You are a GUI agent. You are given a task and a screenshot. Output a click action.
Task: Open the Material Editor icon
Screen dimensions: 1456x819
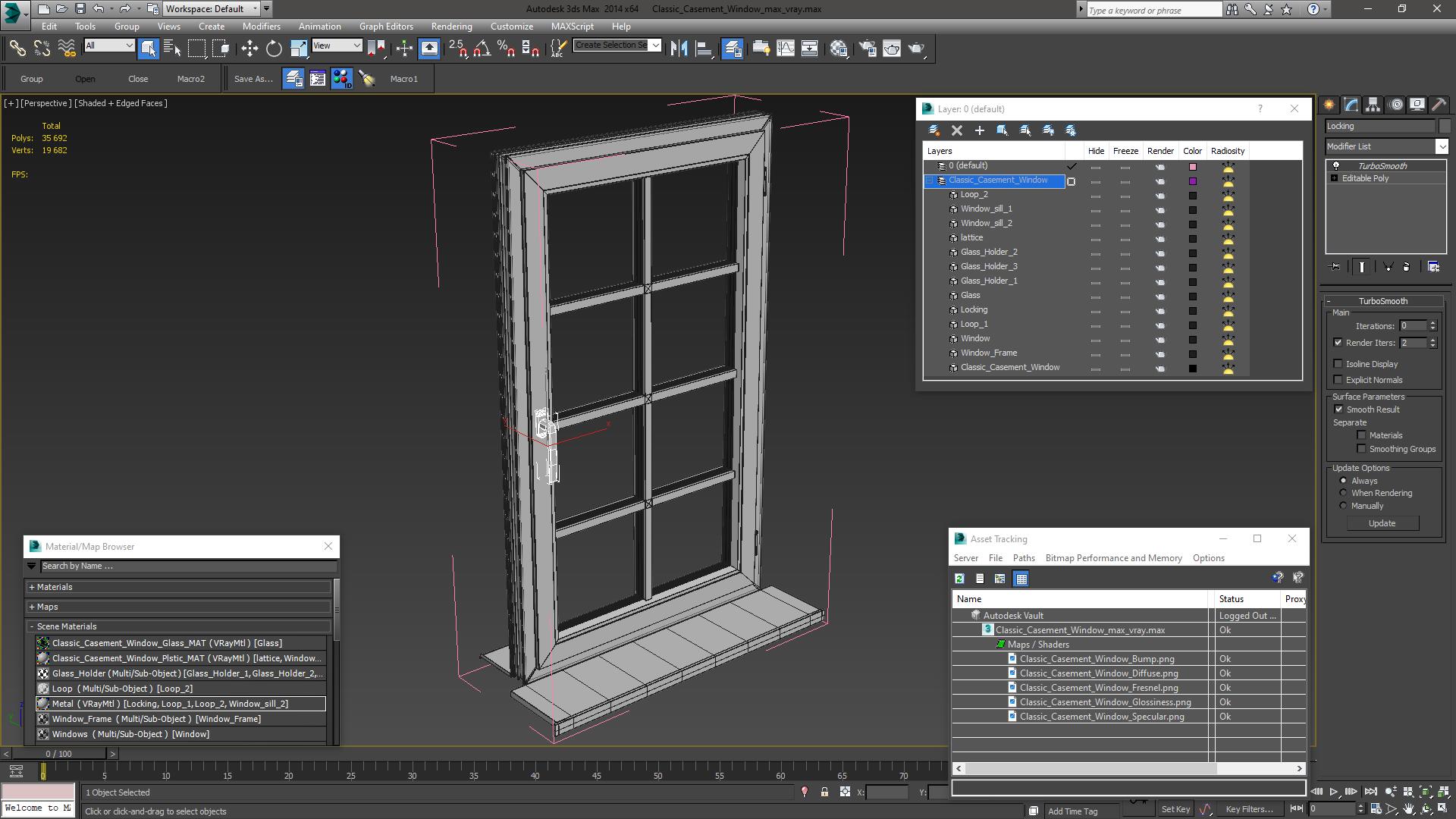click(839, 49)
